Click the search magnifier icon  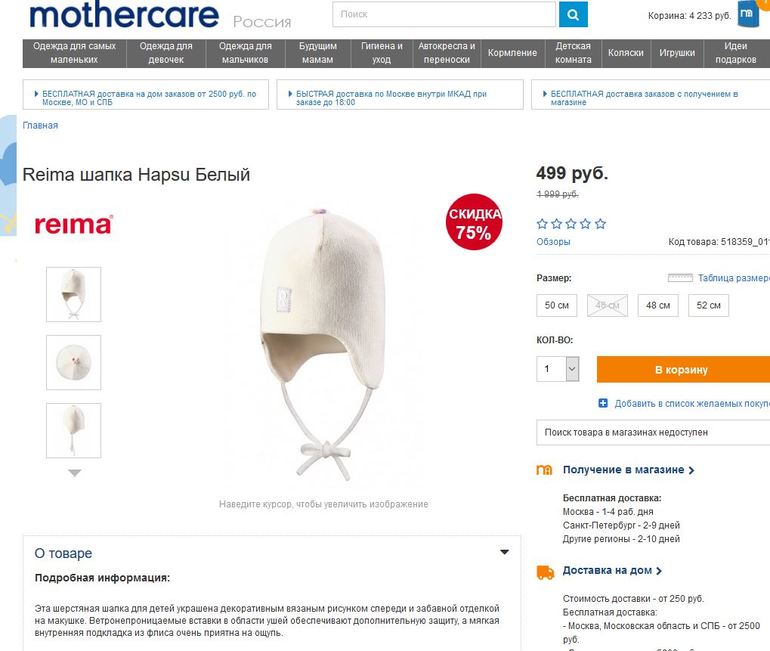[573, 15]
